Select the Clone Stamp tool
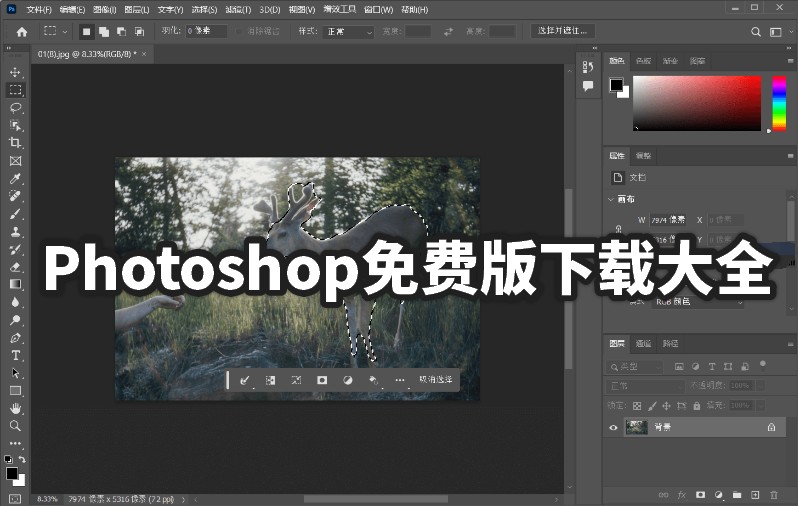The width and height of the screenshot is (798, 506). tap(15, 232)
